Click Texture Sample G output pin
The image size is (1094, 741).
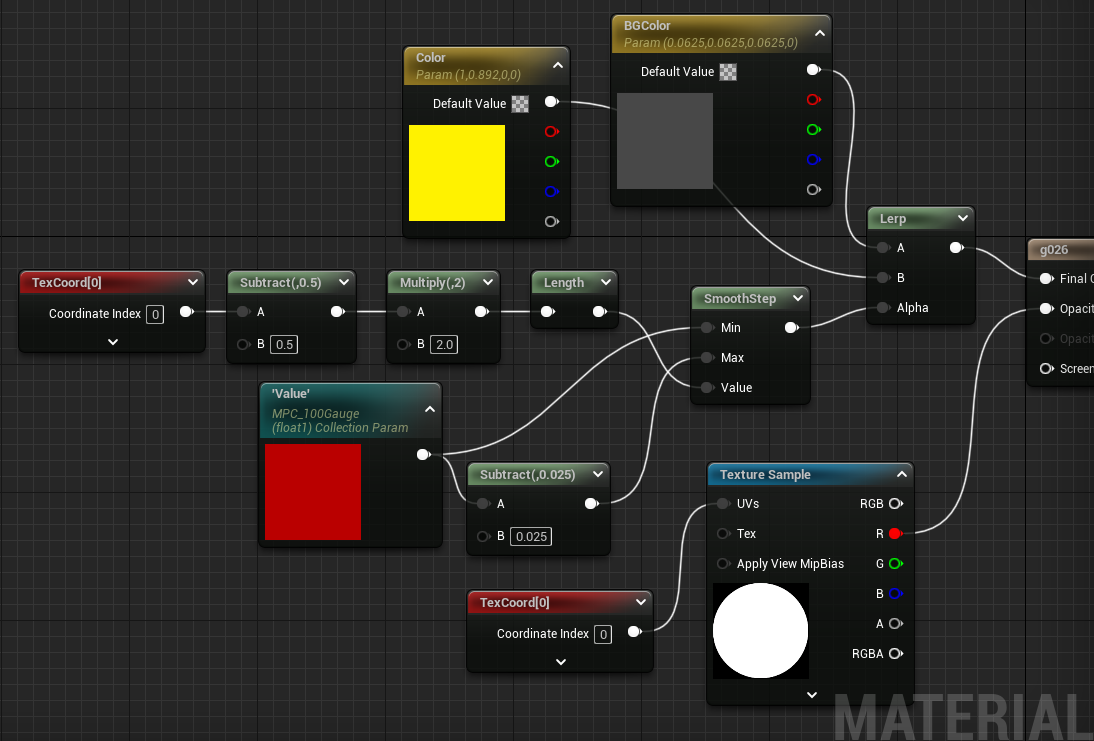tap(896, 564)
